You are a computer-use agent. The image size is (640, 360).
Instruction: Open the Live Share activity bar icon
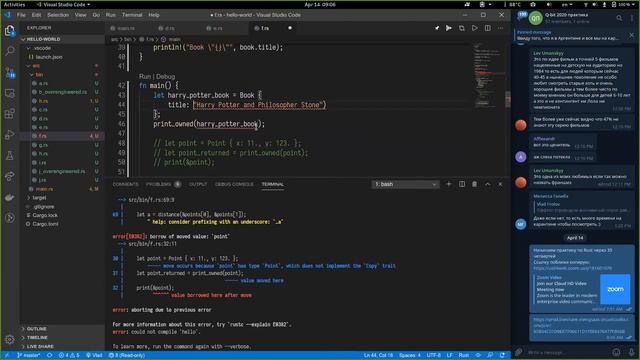10,176
